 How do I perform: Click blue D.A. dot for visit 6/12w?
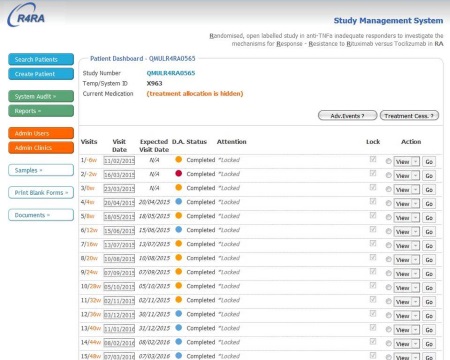tap(179, 229)
